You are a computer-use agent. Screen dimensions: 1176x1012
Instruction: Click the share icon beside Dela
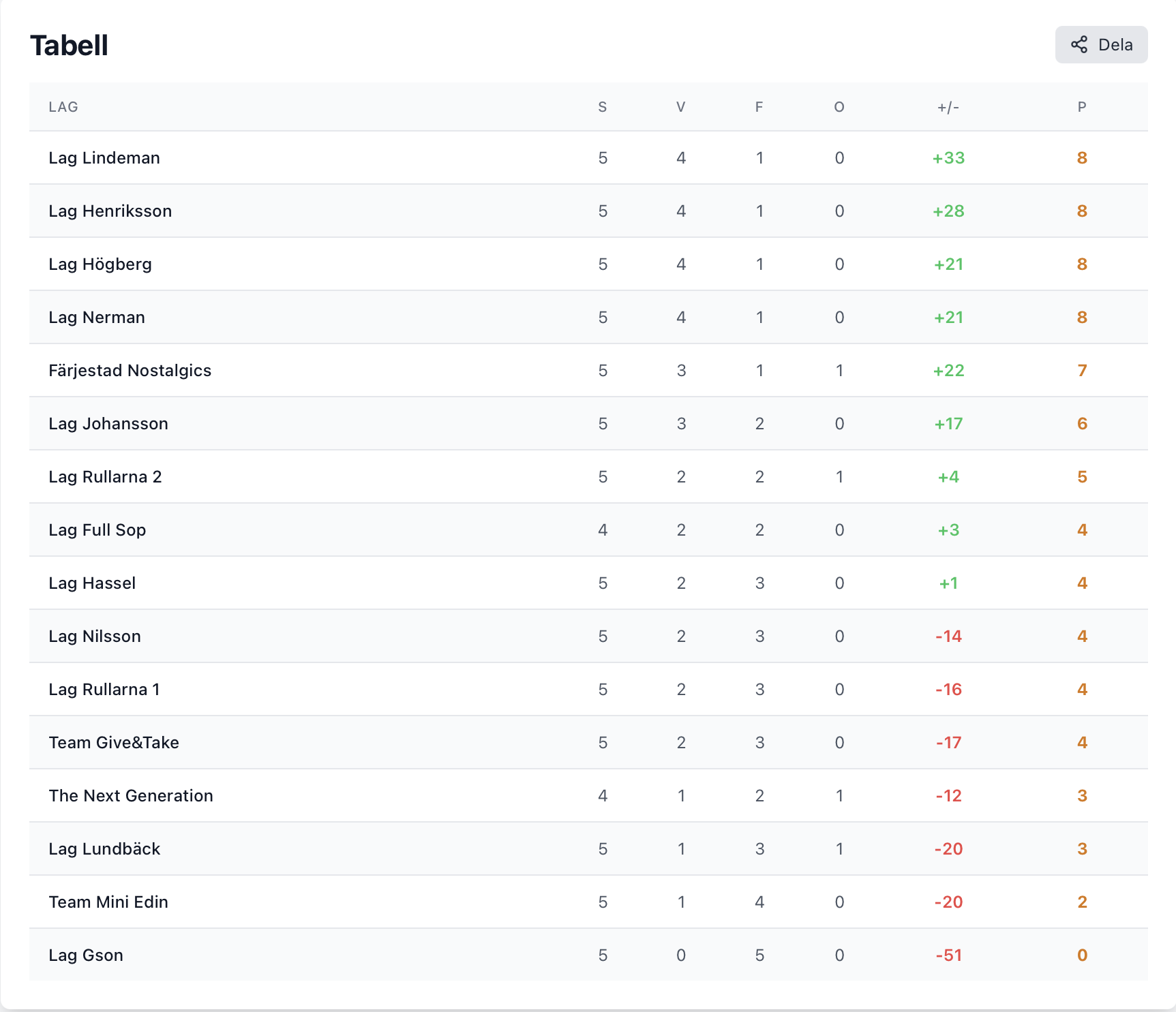pos(1079,45)
